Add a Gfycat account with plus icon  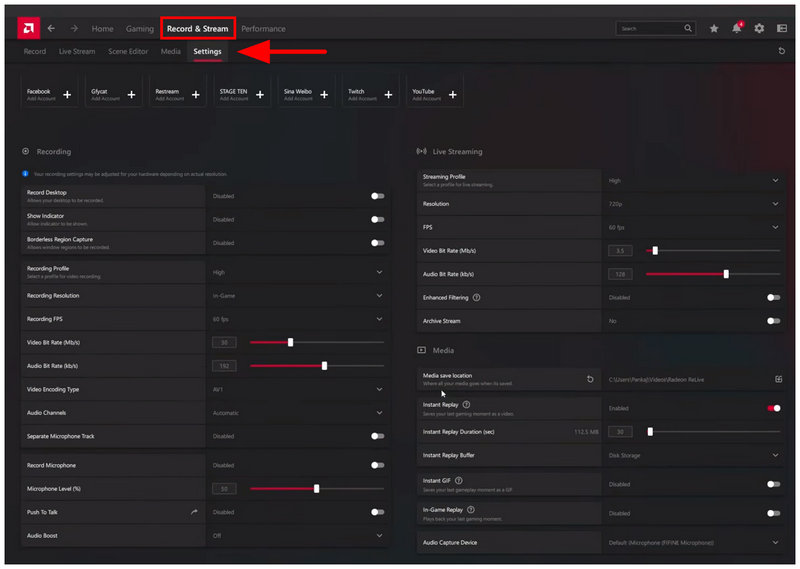click(131, 94)
